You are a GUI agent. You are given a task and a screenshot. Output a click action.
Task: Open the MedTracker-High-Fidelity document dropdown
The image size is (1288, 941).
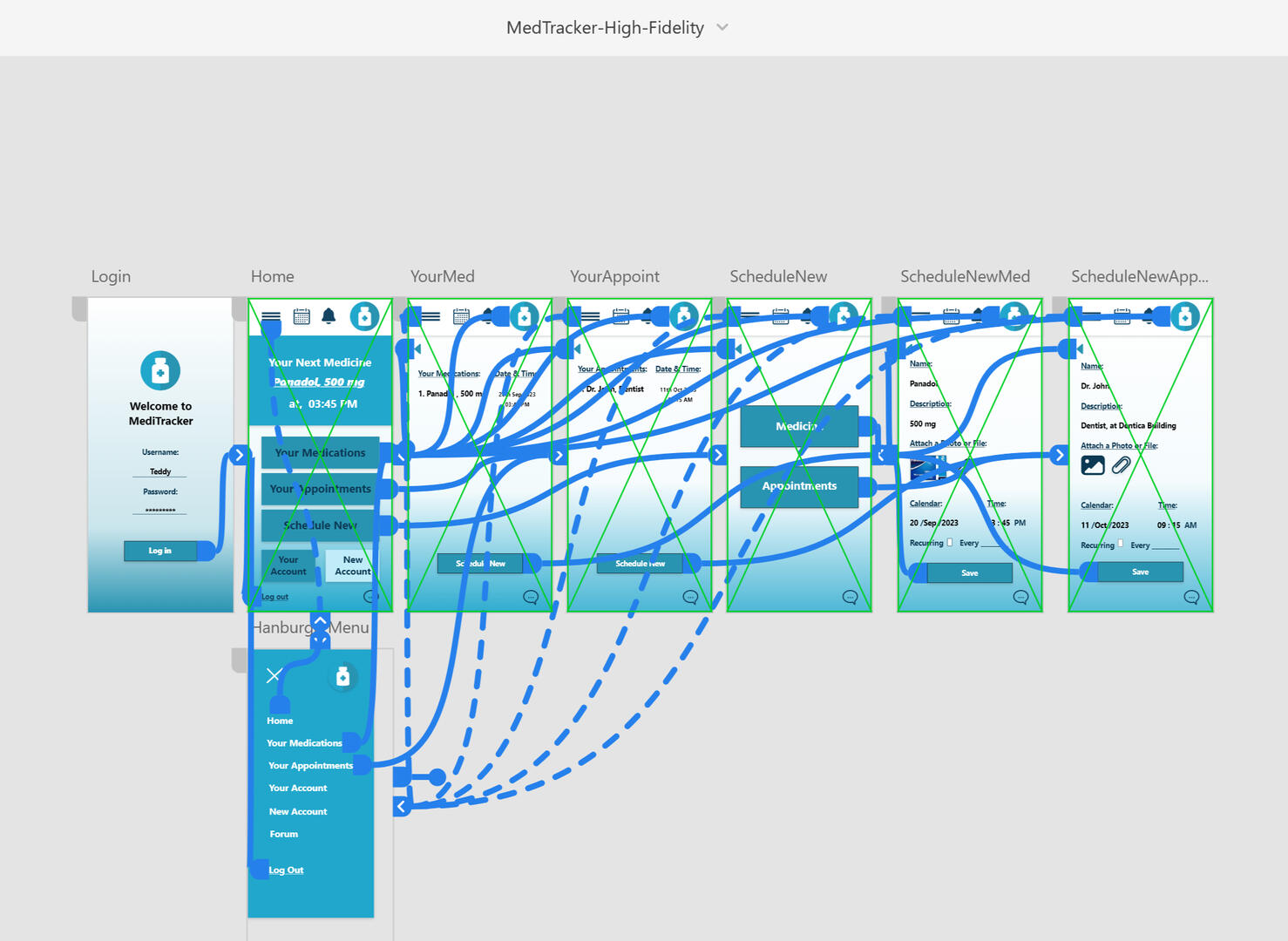722,28
